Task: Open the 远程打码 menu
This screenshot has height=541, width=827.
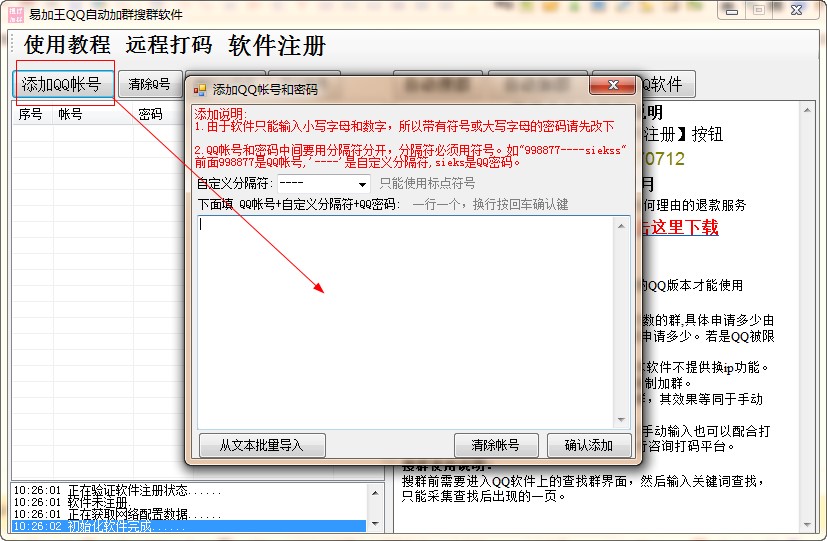Action: pos(169,45)
